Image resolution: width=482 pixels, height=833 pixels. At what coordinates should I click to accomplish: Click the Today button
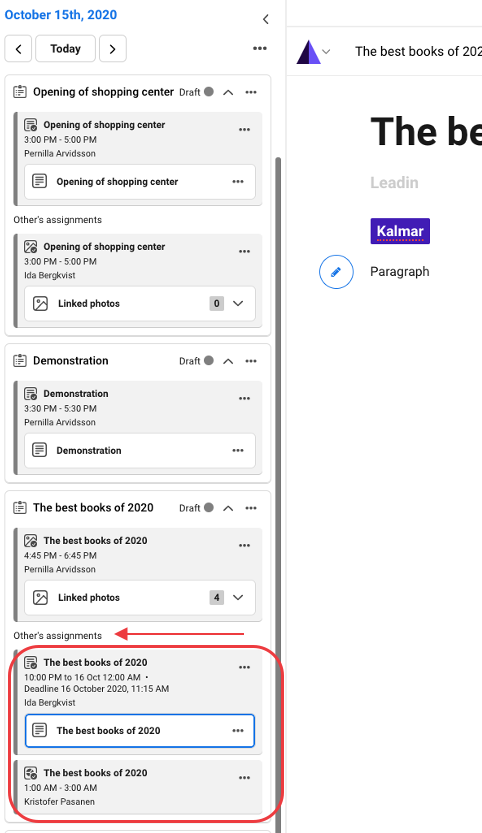[x=65, y=49]
